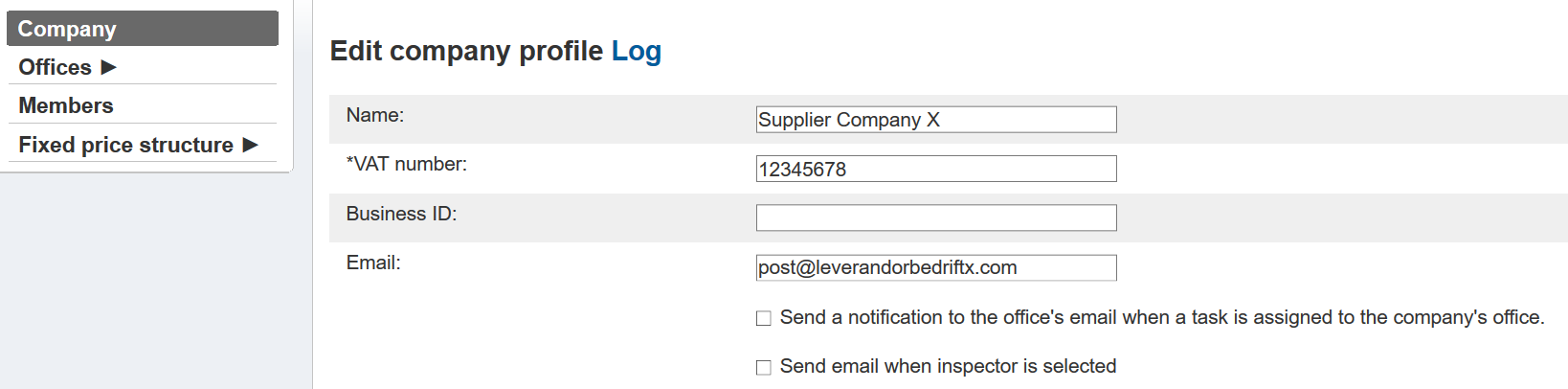Click the 'Edit company profile' heading

466,51
